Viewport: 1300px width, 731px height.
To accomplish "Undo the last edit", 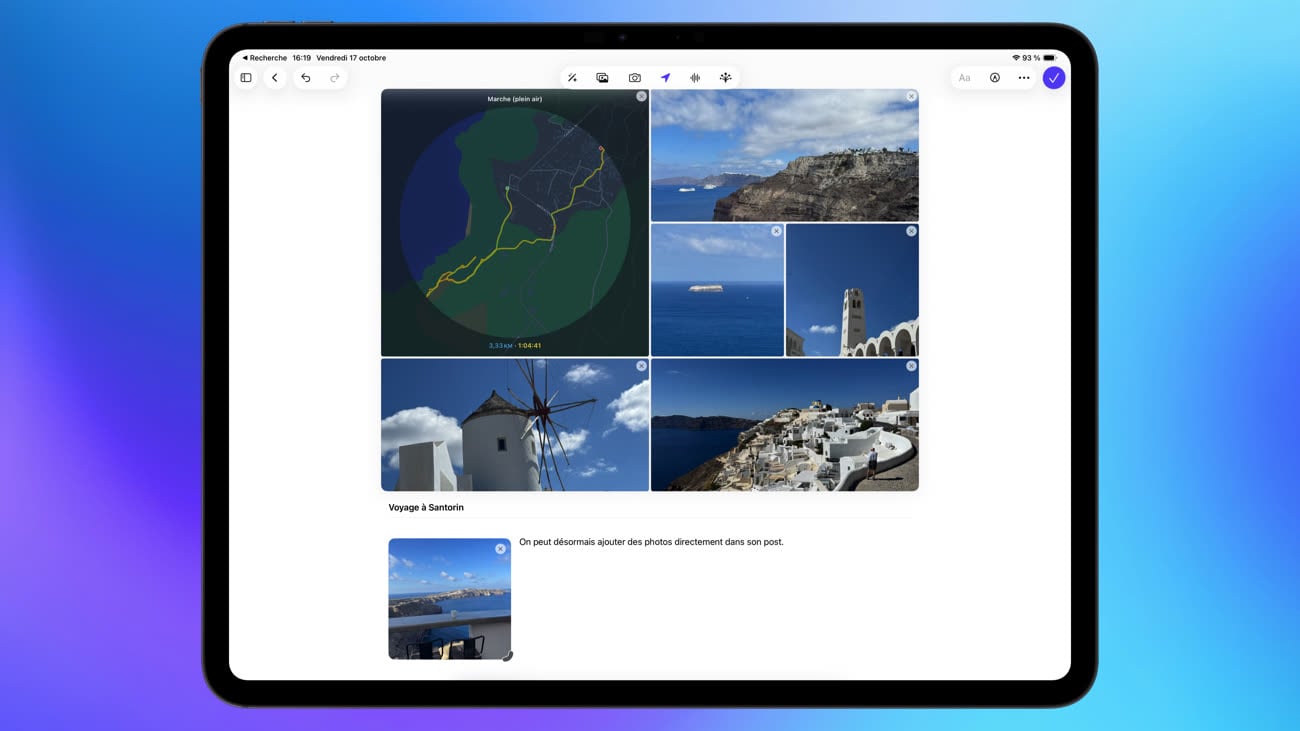I will coord(306,78).
